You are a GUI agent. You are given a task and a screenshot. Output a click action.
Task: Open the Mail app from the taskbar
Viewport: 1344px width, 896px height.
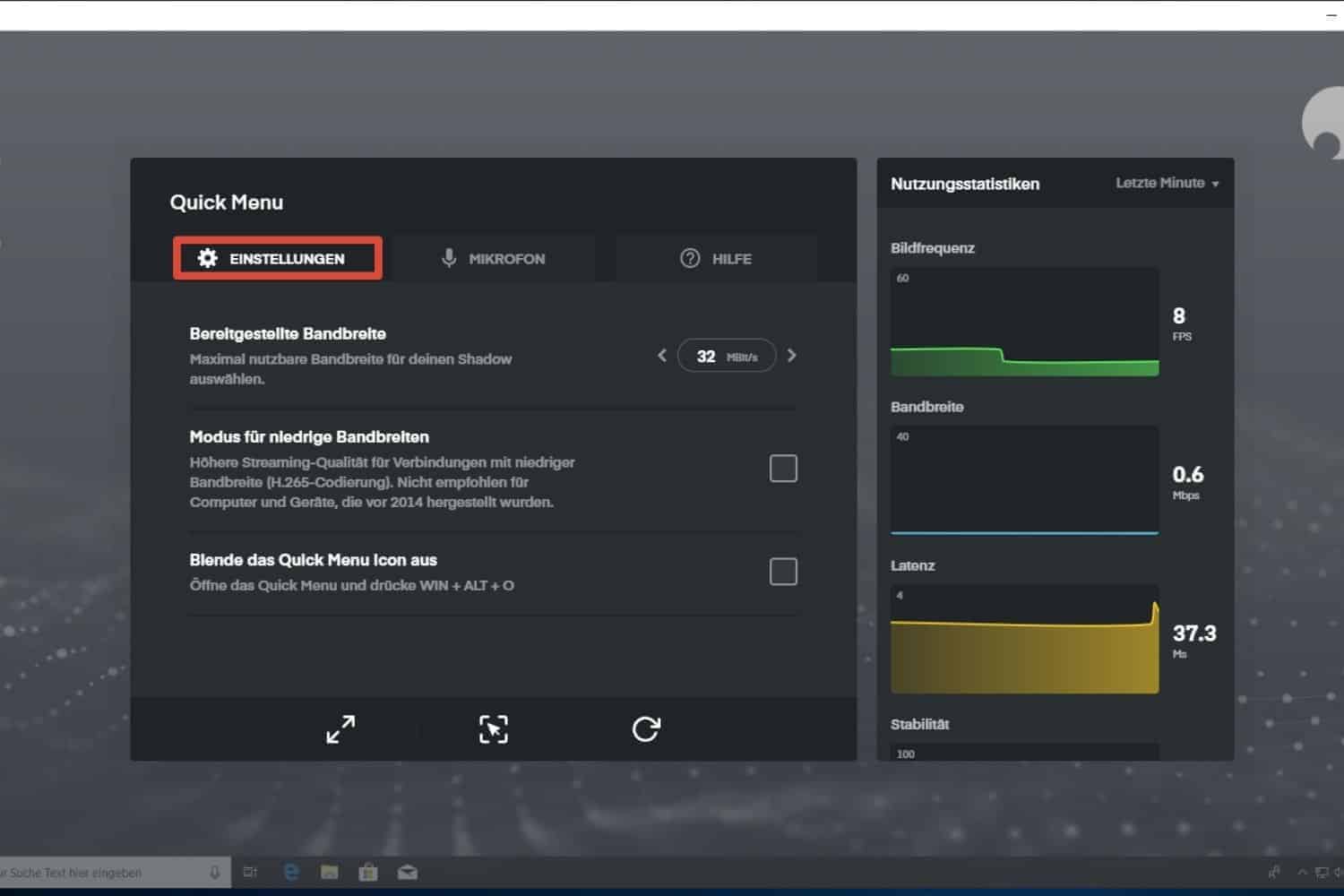tap(408, 872)
